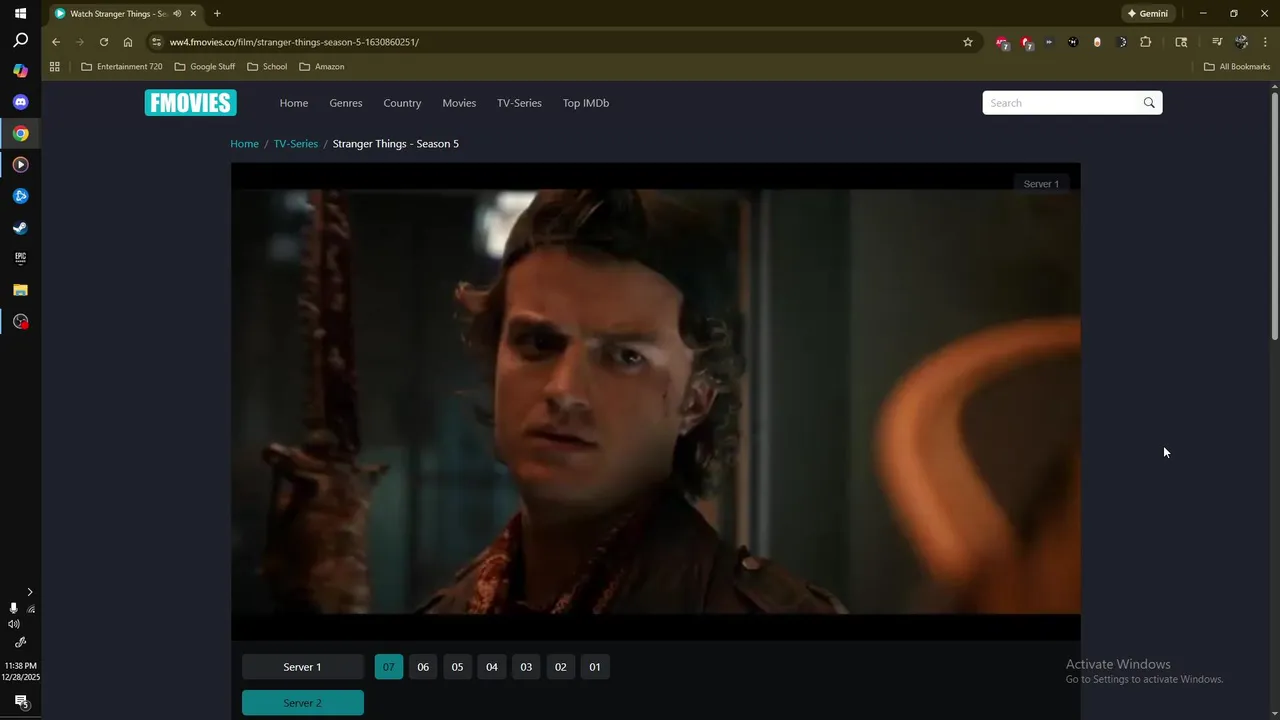Open the media controls music-note icon
Screen dimensions: 1280x720
click(x=1217, y=42)
